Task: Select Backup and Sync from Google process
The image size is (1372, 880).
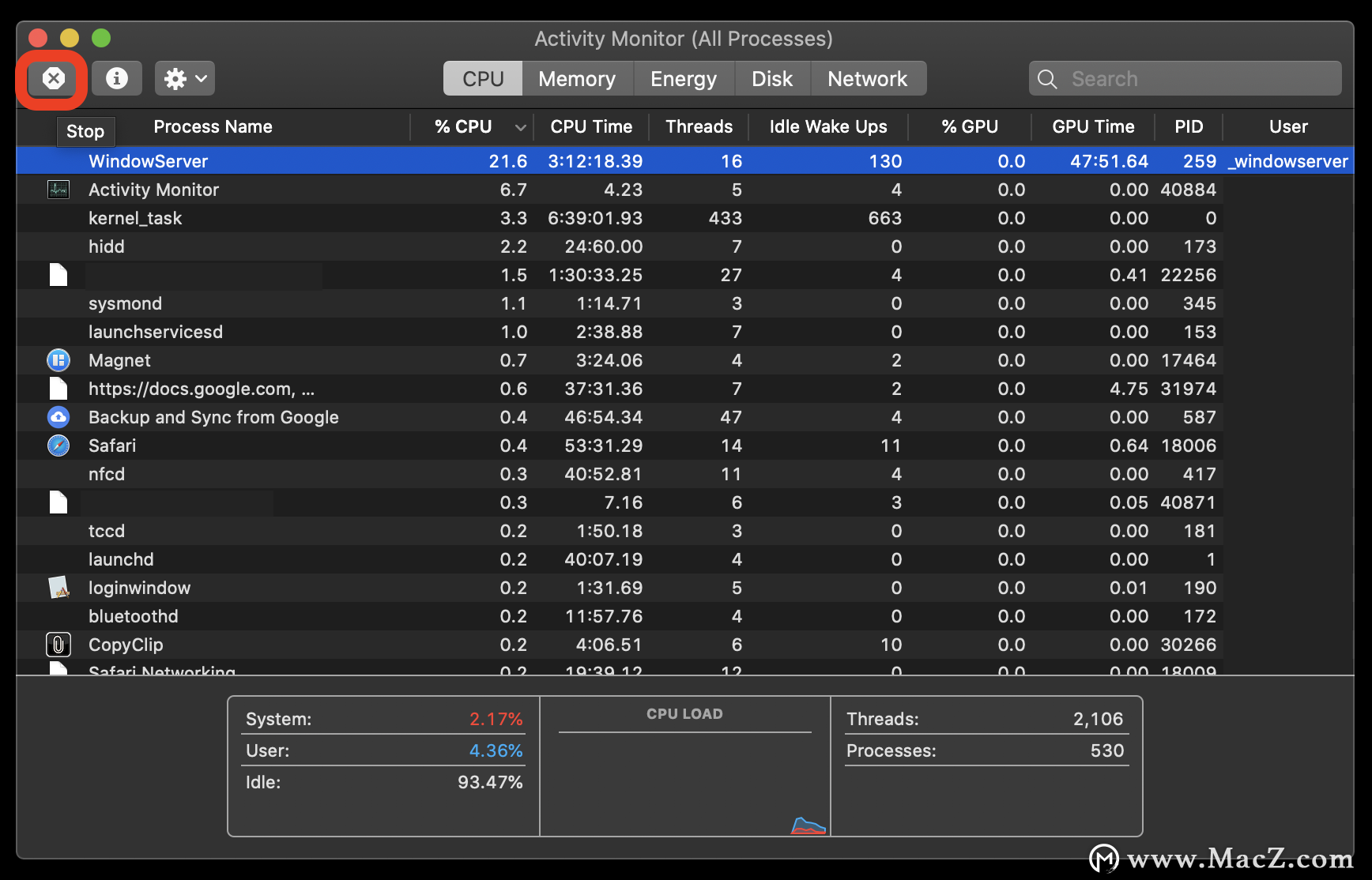Action: tap(213, 417)
